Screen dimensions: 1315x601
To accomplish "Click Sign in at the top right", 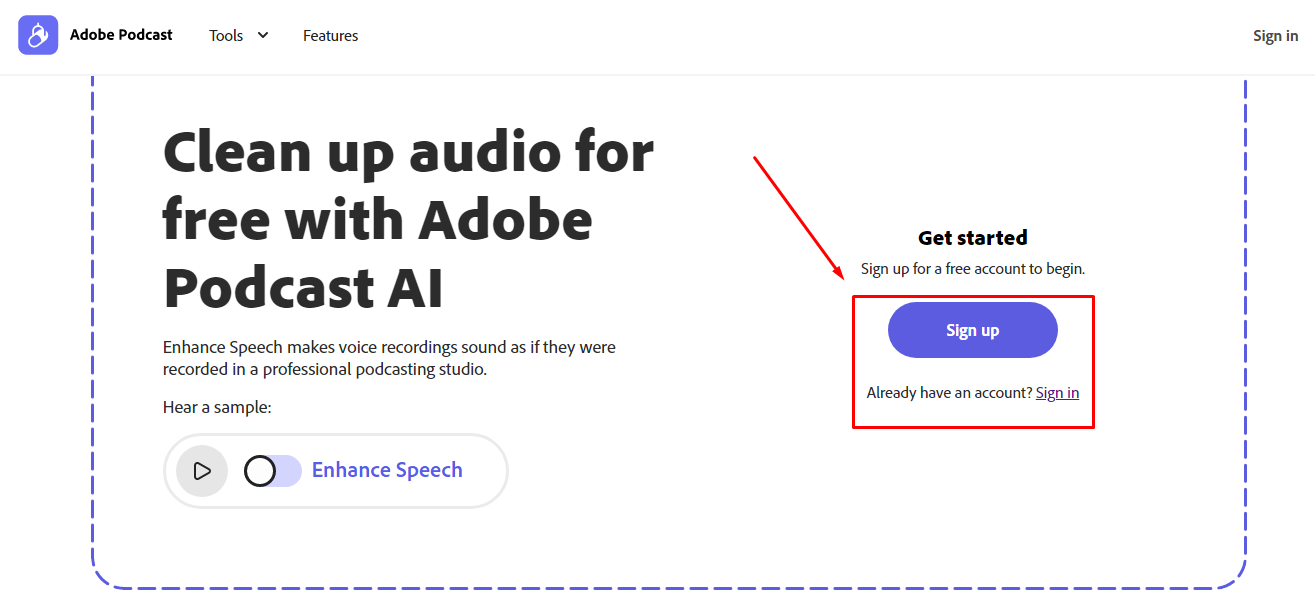I will click(x=1275, y=35).
